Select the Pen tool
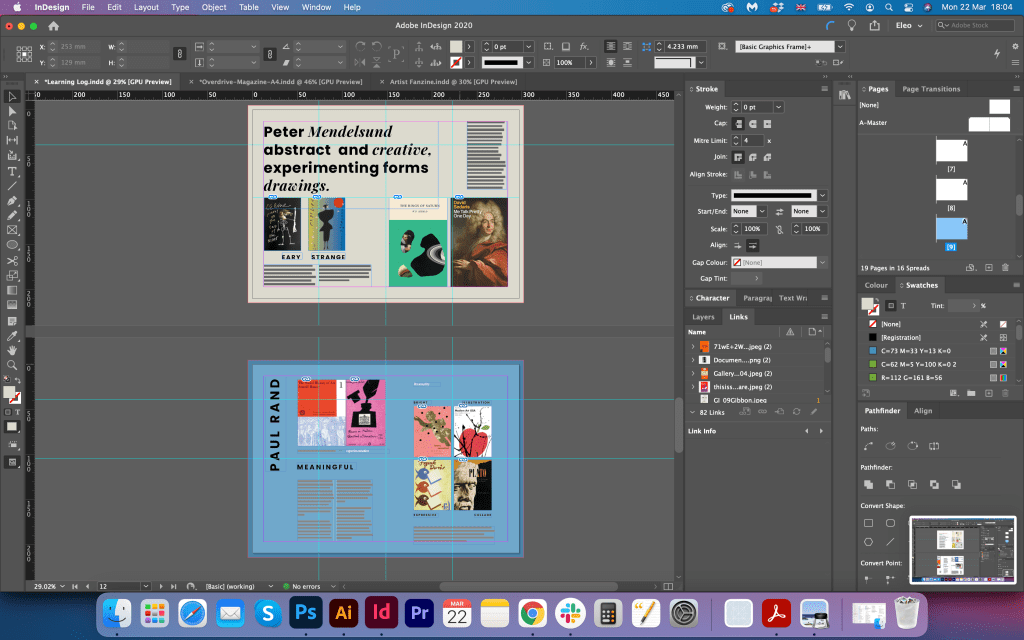The height and width of the screenshot is (640, 1024). coord(13,200)
